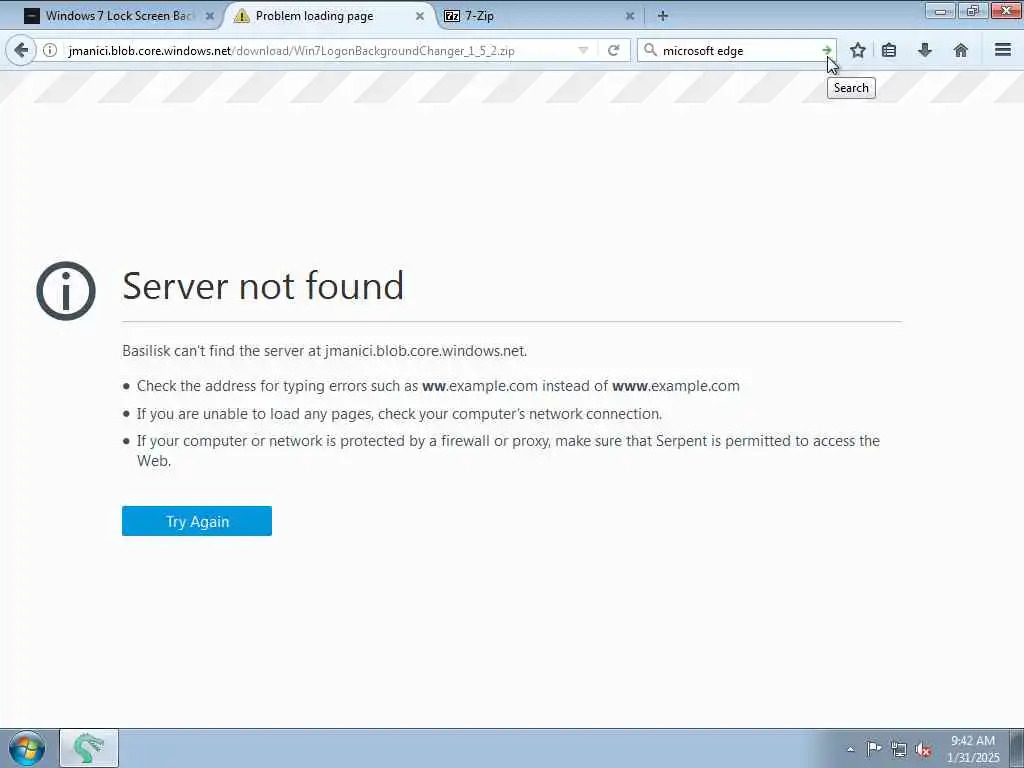Viewport: 1024px width, 768px height.
Task: Close the Problem loading page tab
Action: [x=420, y=16]
